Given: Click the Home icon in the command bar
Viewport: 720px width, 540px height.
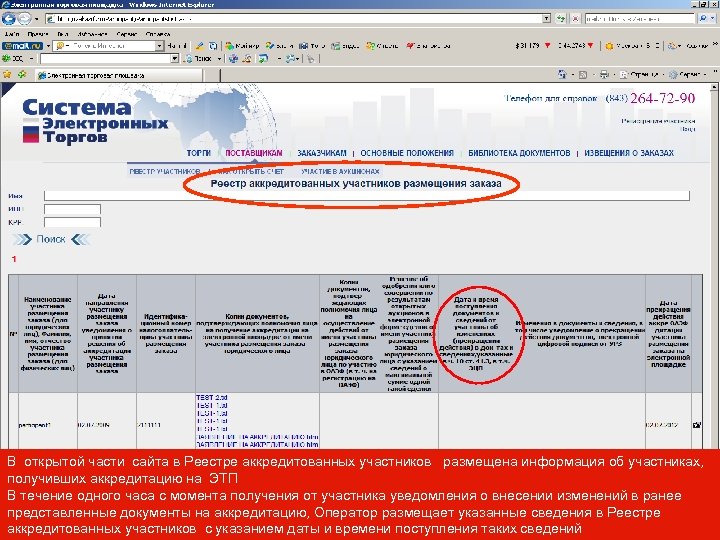Looking at the screenshot, I should point(562,74).
